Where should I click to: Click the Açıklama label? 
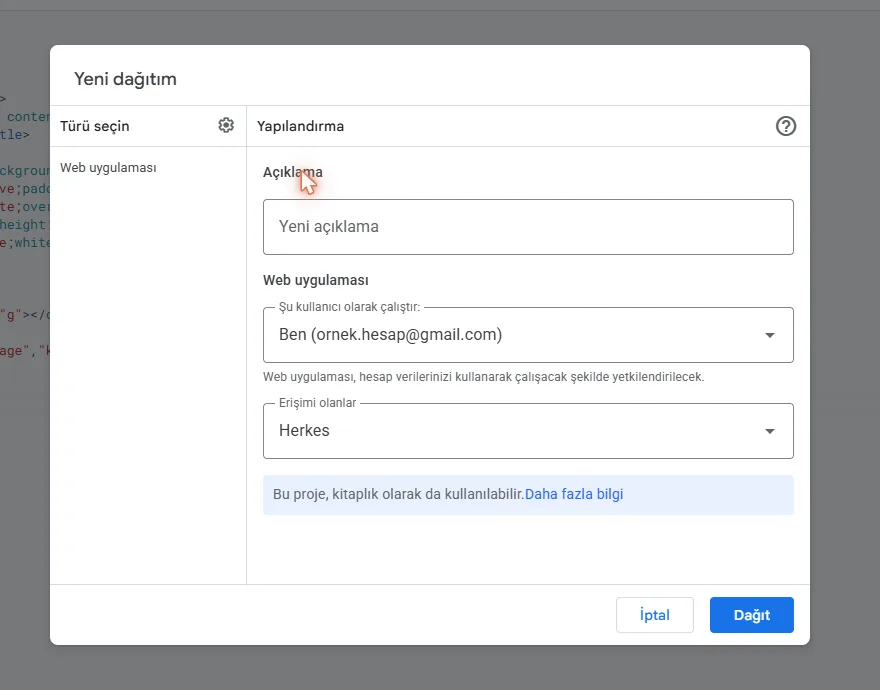pyautogui.click(x=293, y=172)
